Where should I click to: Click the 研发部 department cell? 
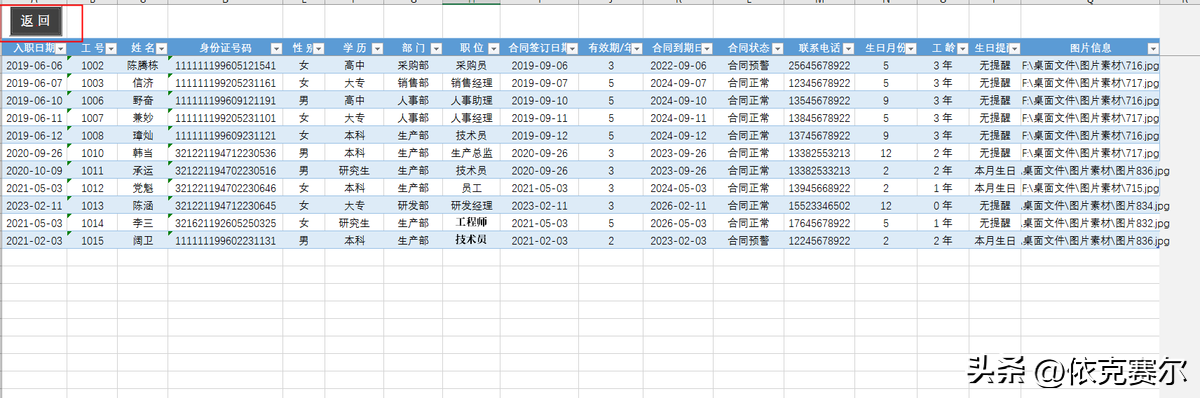(413, 205)
